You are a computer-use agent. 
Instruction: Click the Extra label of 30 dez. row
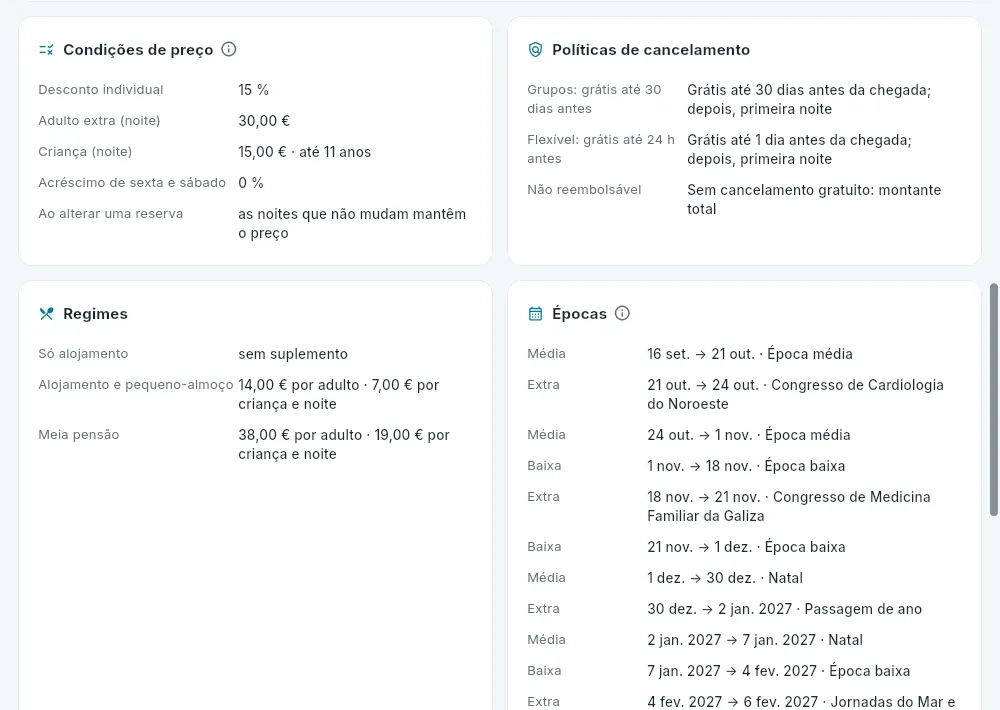pyautogui.click(x=543, y=609)
